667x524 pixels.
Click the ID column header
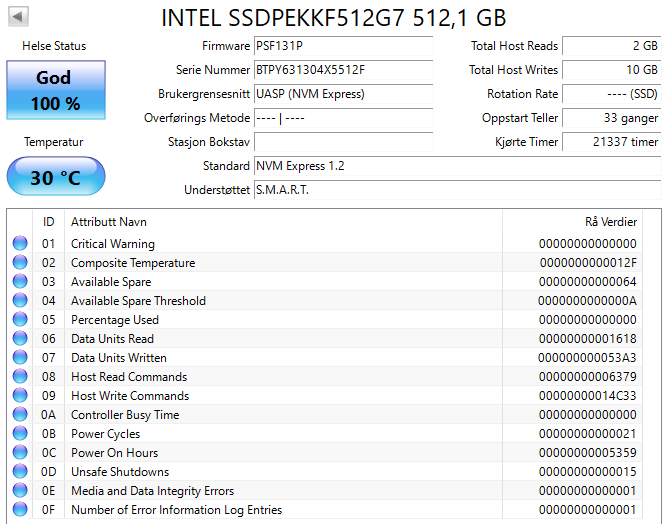(48, 222)
